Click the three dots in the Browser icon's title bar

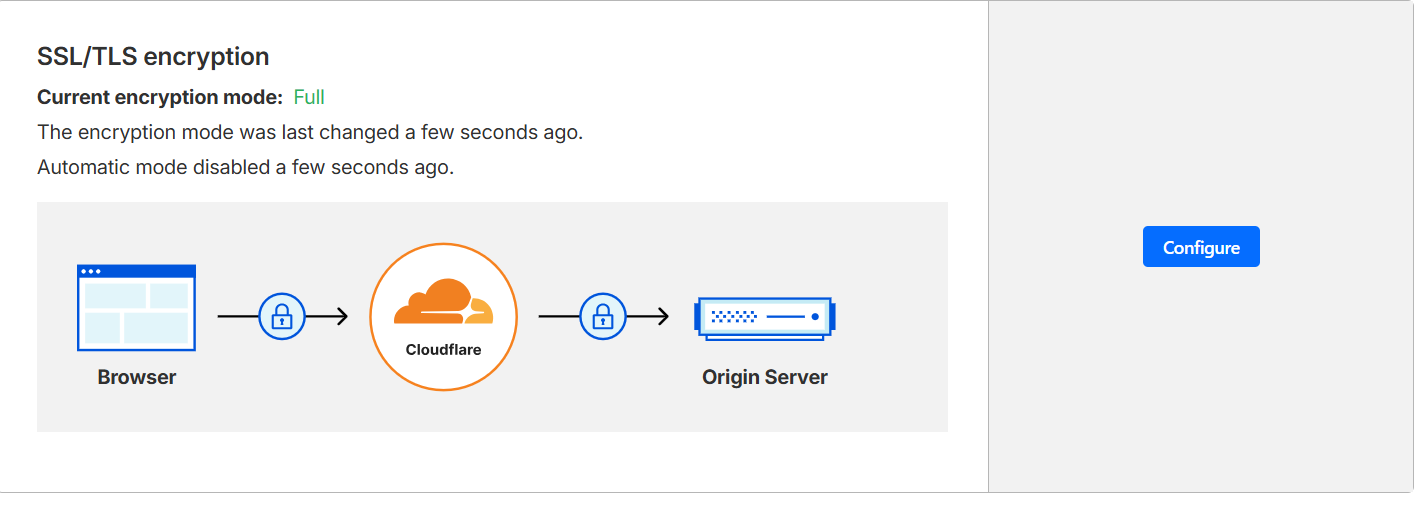point(91,271)
